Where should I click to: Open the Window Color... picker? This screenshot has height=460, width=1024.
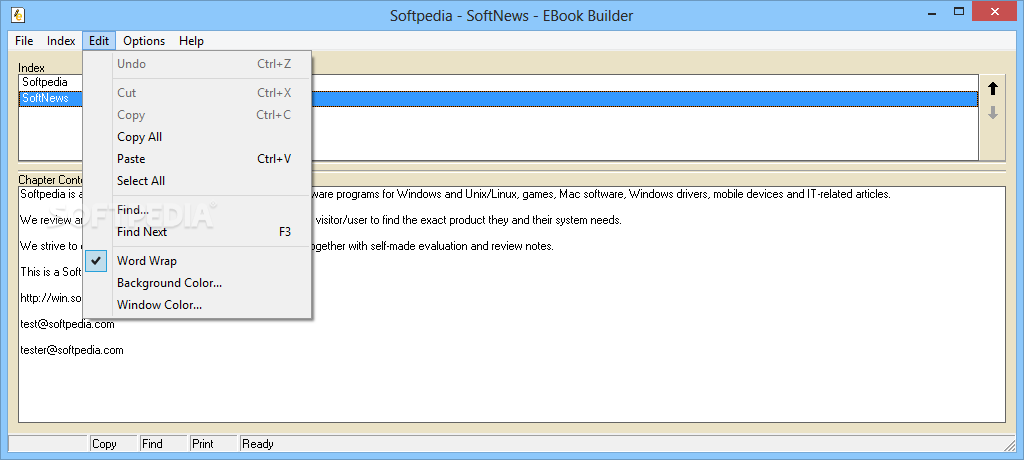197,305
